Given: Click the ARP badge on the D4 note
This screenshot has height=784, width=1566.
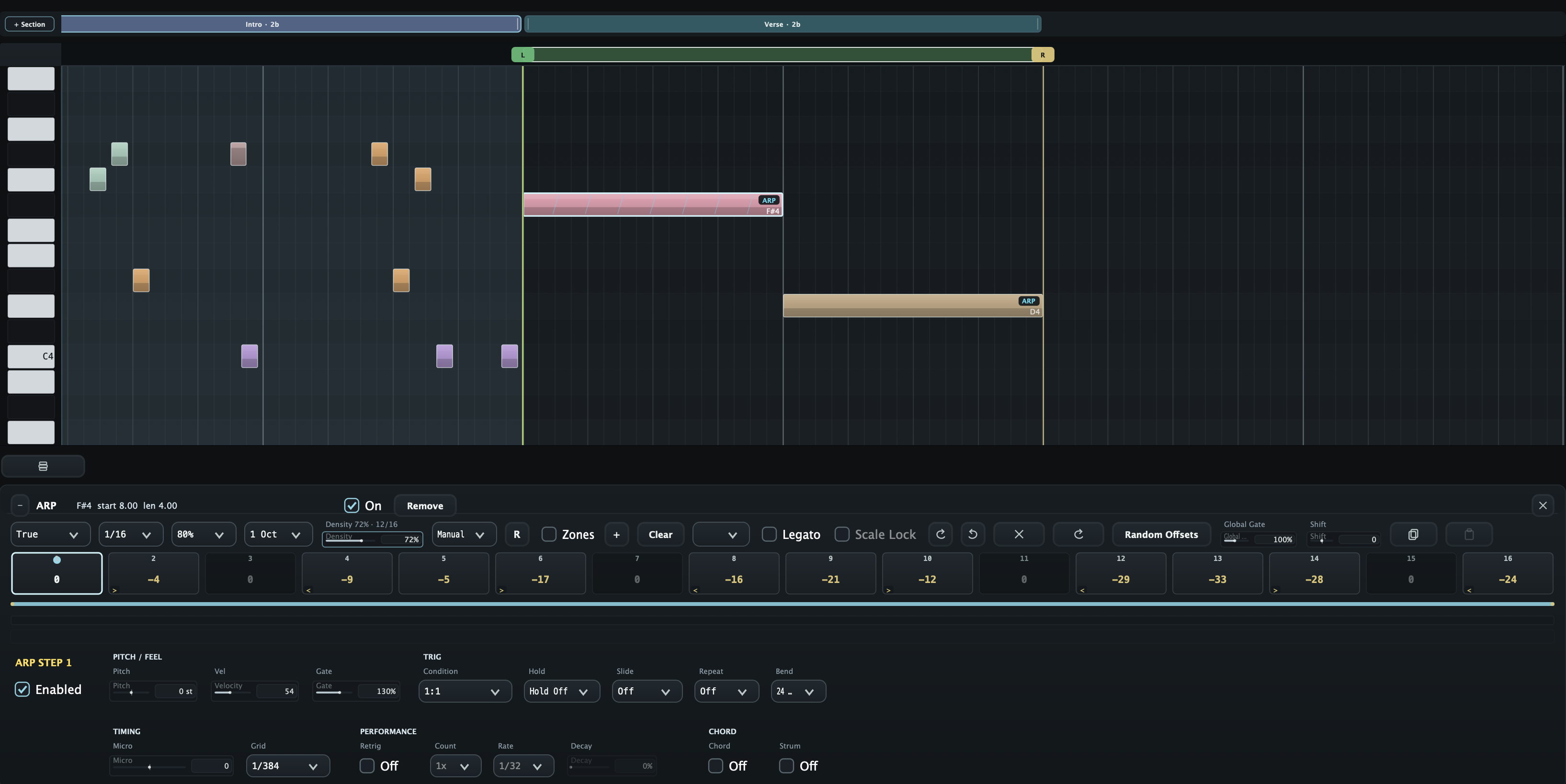Looking at the screenshot, I should (1028, 301).
